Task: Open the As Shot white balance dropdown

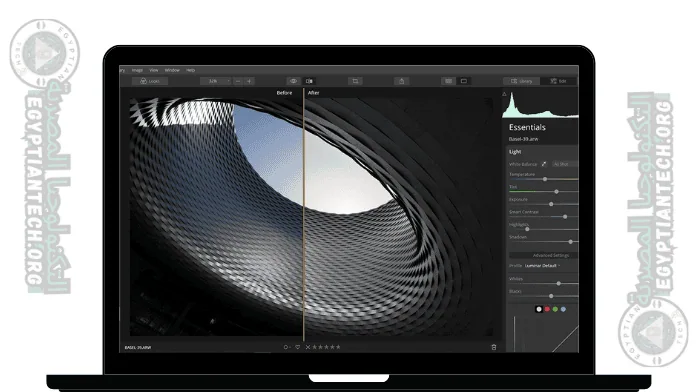Action: point(565,164)
